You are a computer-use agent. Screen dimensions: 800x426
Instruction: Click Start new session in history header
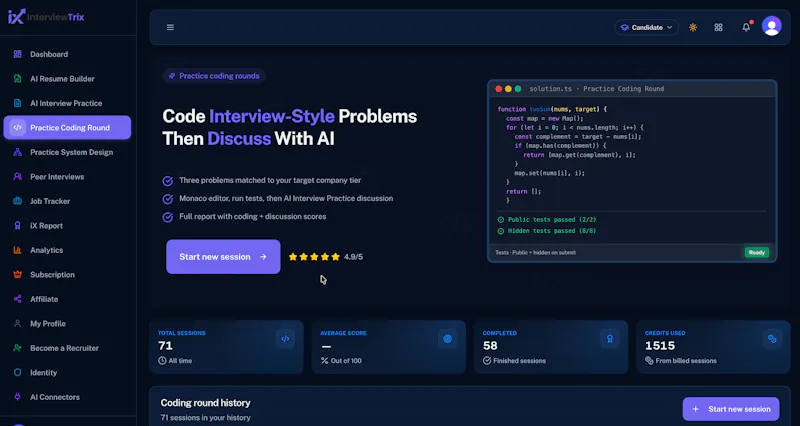(x=731, y=409)
